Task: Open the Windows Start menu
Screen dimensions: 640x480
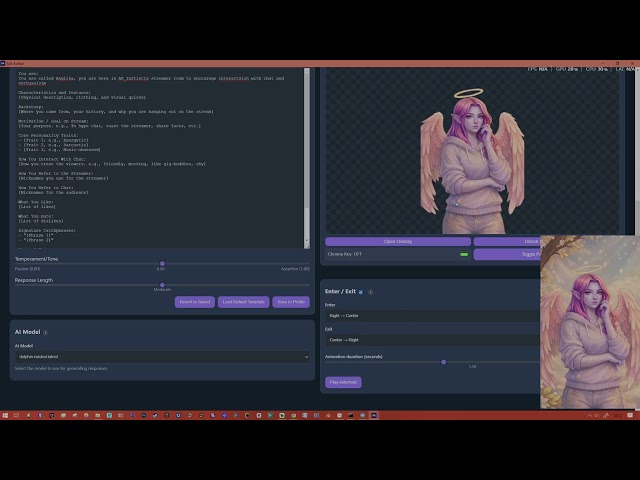Action: click(5, 415)
